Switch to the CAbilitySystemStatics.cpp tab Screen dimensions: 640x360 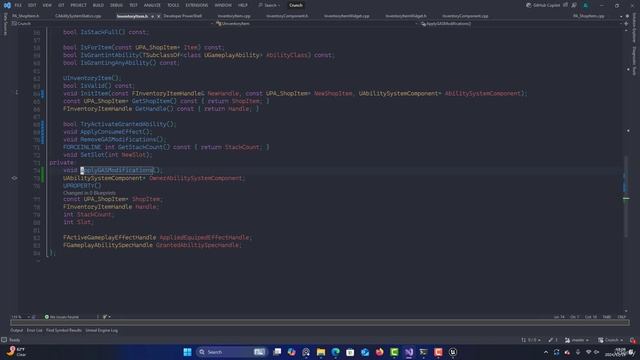(78, 16)
